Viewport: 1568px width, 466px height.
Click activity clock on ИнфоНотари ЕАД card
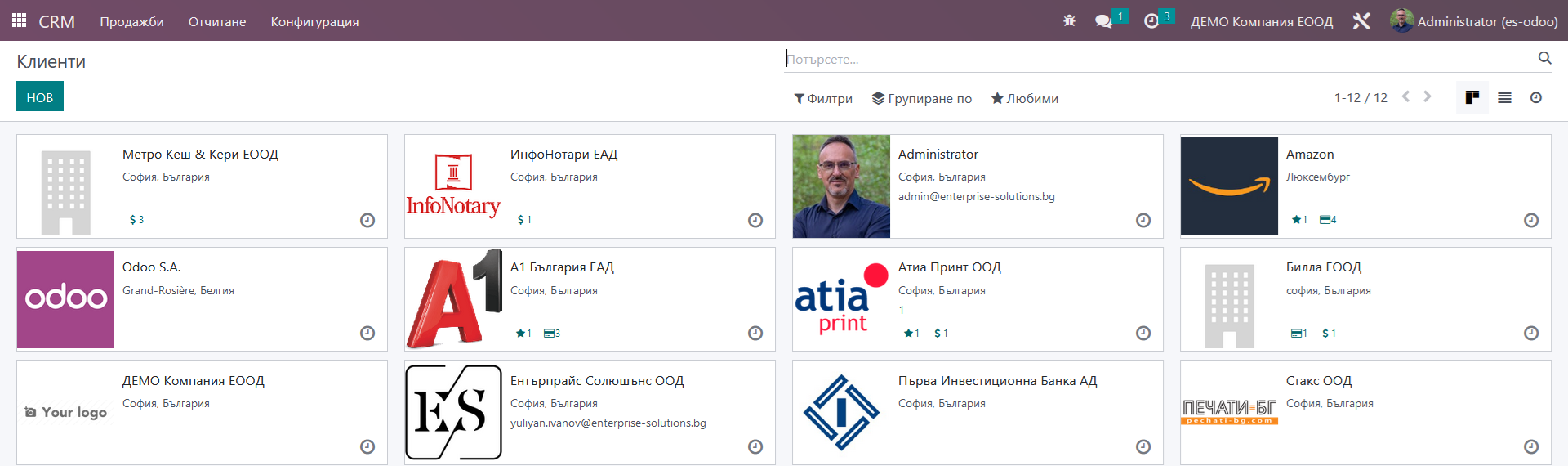pyautogui.click(x=755, y=220)
